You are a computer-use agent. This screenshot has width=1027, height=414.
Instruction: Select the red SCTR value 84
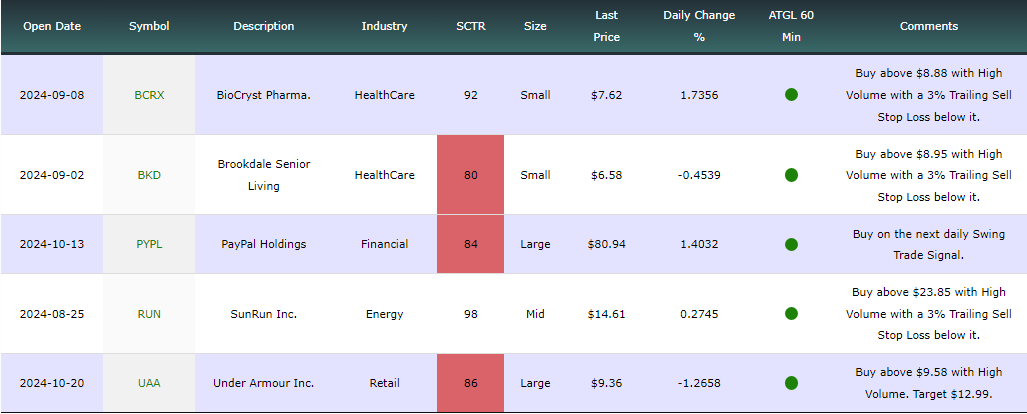tap(470, 244)
